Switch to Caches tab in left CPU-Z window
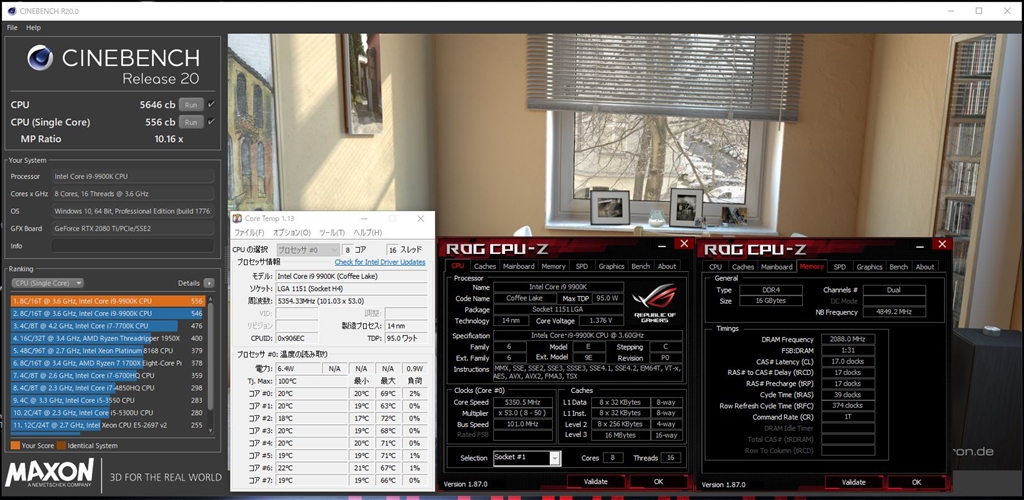The width and height of the screenshot is (1024, 500). pyautogui.click(x=485, y=266)
